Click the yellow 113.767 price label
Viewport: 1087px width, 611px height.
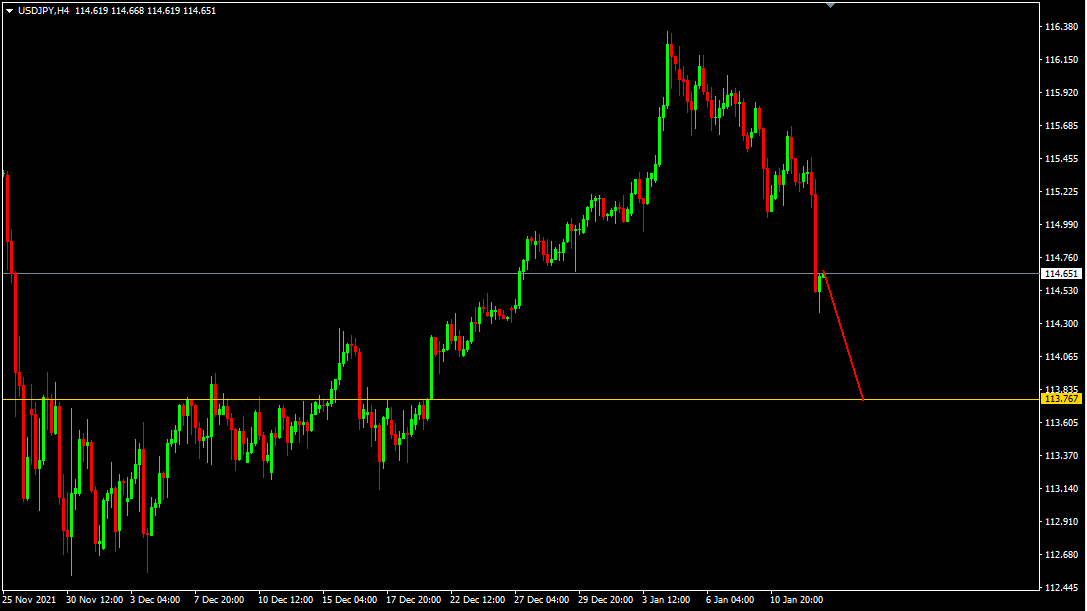click(1061, 399)
